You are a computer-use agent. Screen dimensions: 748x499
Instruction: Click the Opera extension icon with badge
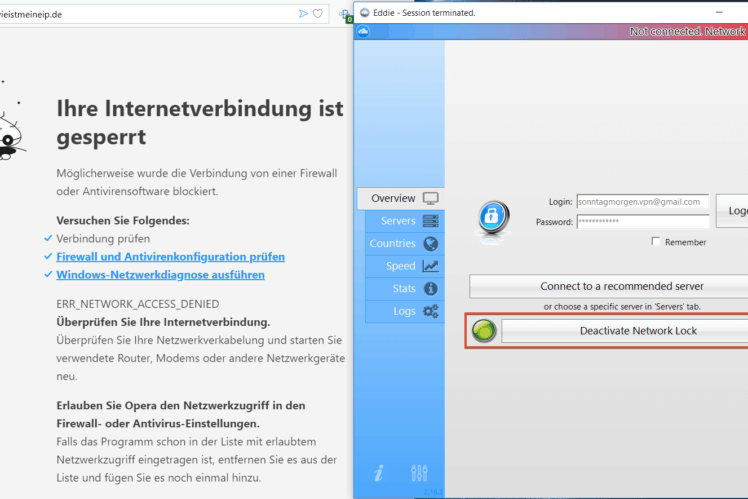click(x=345, y=14)
